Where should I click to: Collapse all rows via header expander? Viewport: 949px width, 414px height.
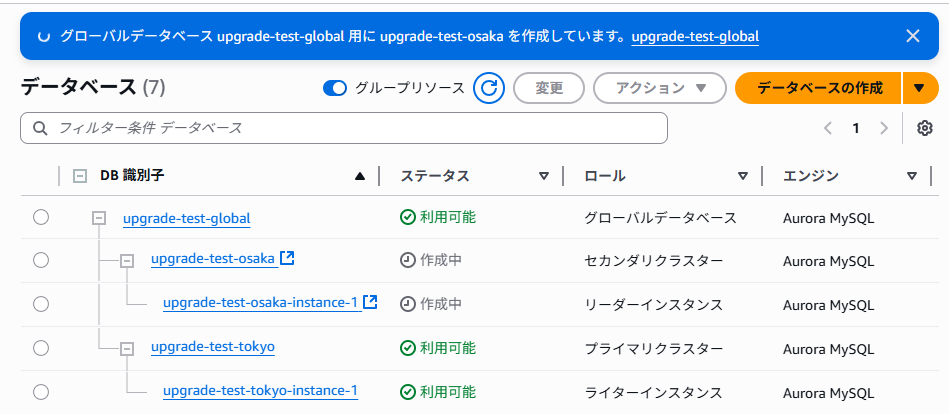click(79, 176)
